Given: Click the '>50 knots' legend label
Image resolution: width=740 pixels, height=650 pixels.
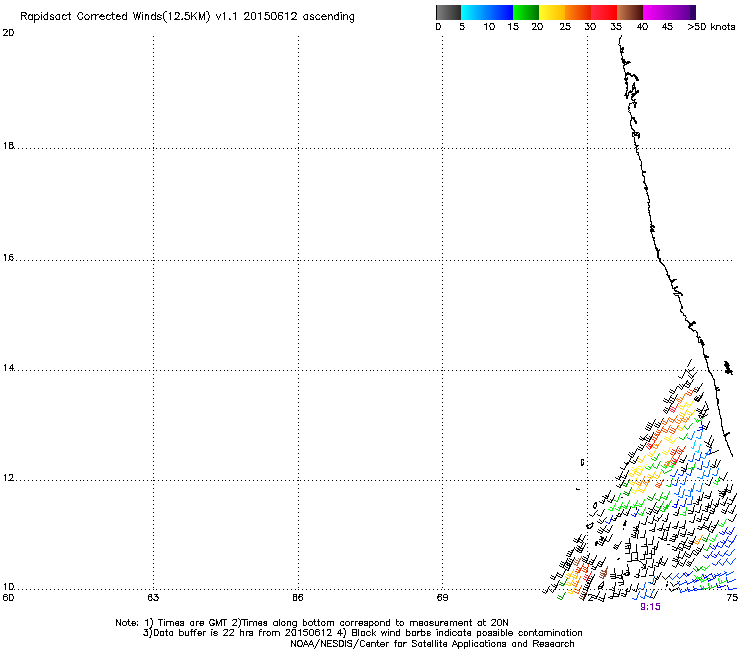Looking at the screenshot, I should coord(711,27).
